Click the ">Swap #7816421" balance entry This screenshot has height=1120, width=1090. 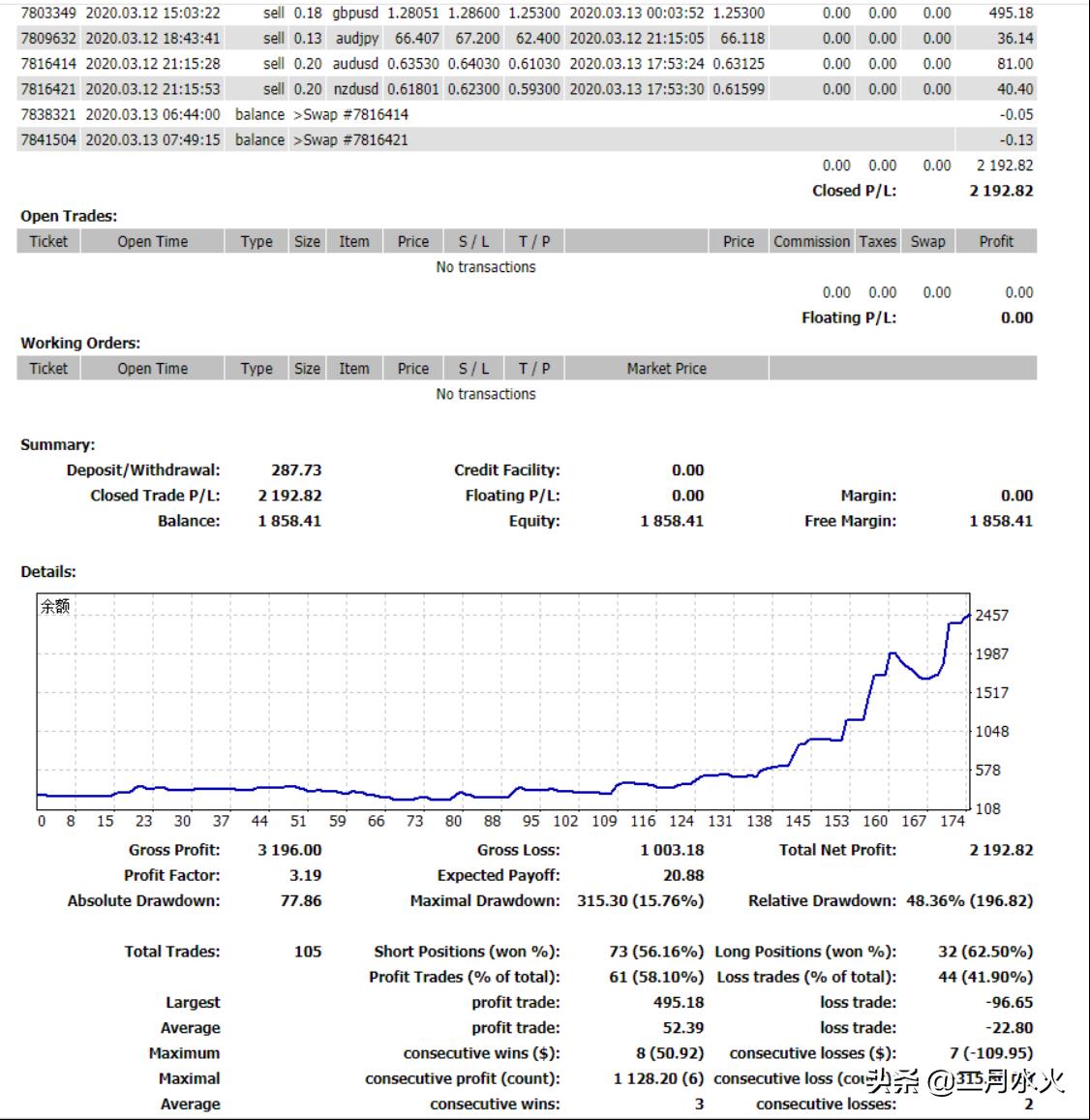[350, 139]
